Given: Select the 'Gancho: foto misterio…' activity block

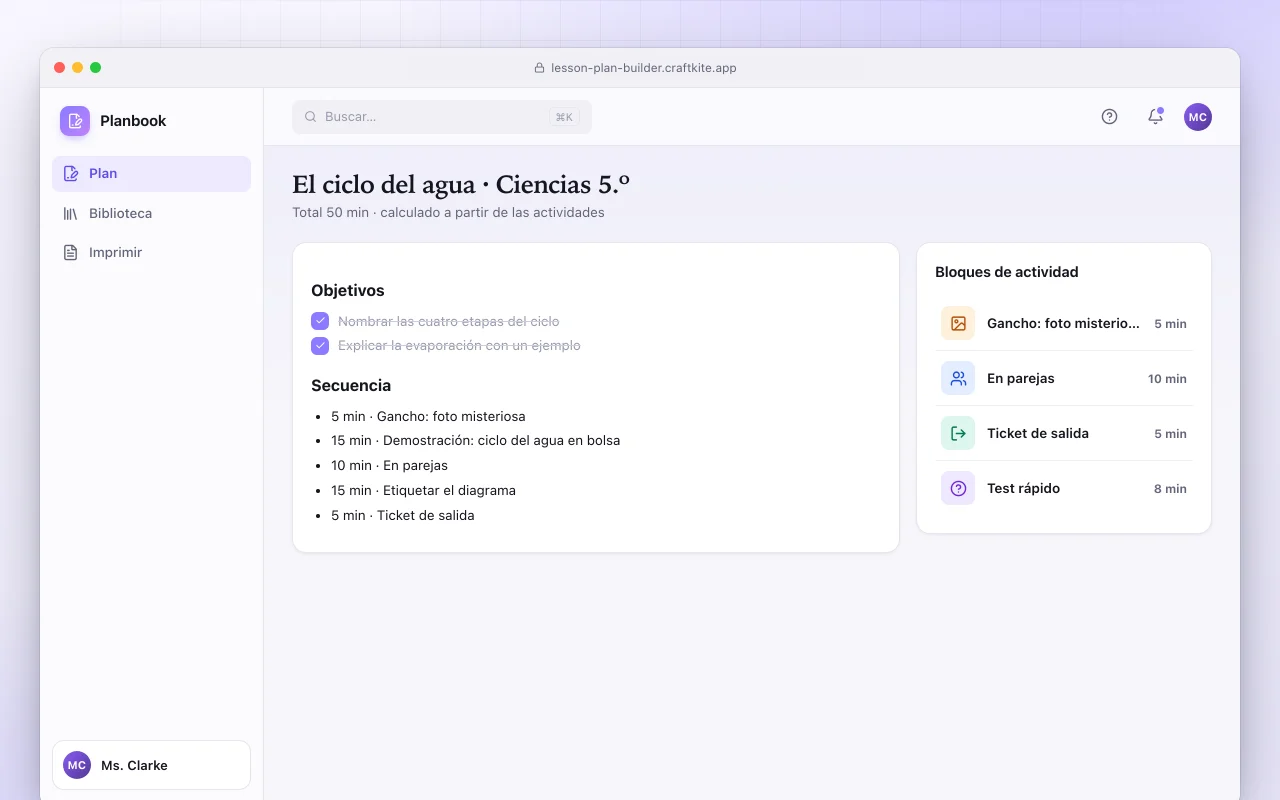Looking at the screenshot, I should pos(1064,323).
